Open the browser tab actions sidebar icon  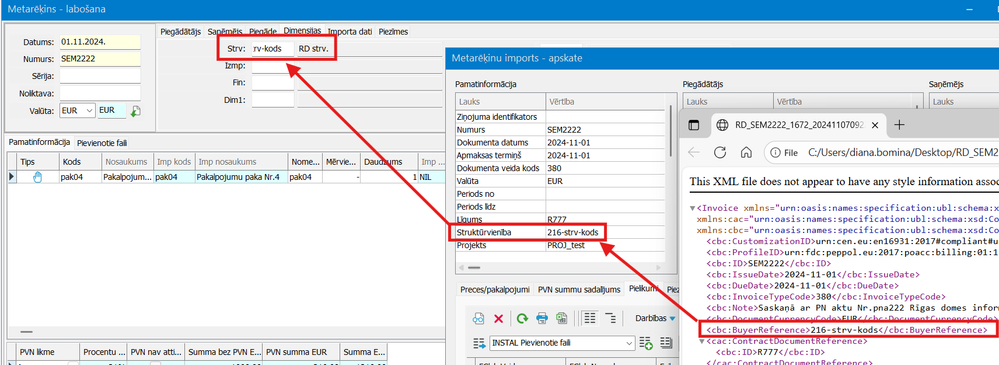click(x=694, y=124)
